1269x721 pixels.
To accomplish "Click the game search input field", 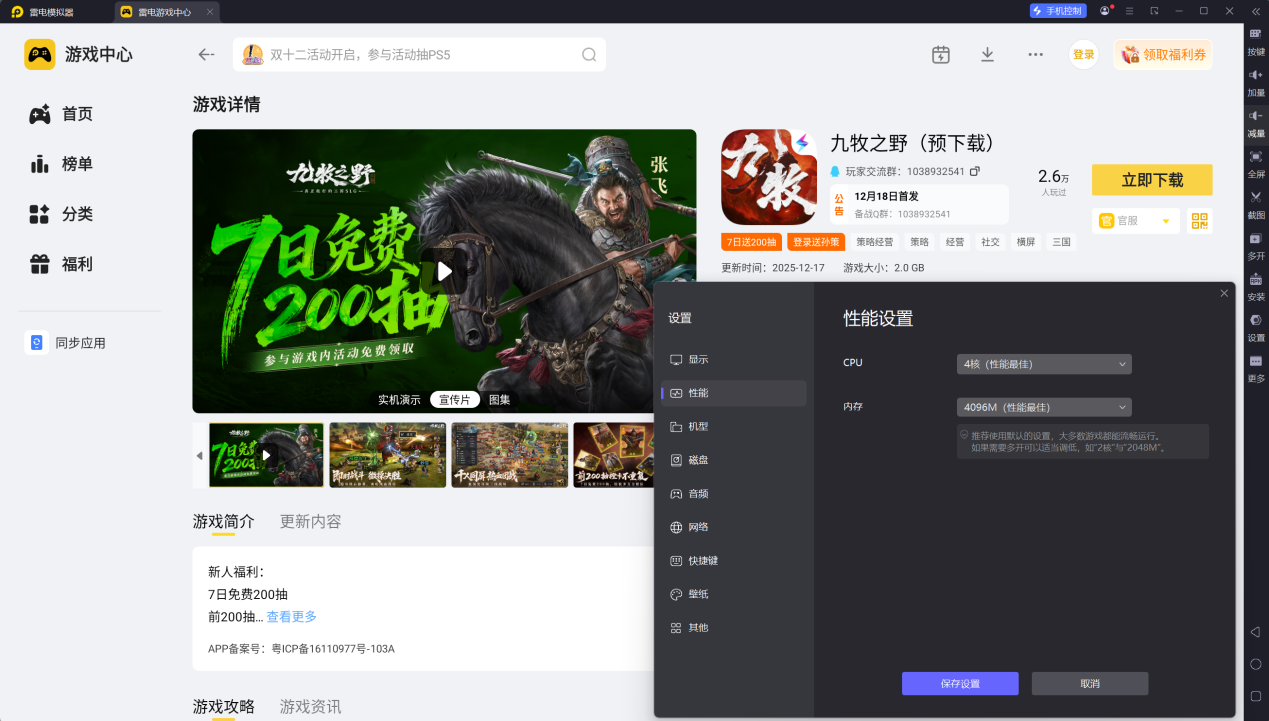I will tap(420, 55).
